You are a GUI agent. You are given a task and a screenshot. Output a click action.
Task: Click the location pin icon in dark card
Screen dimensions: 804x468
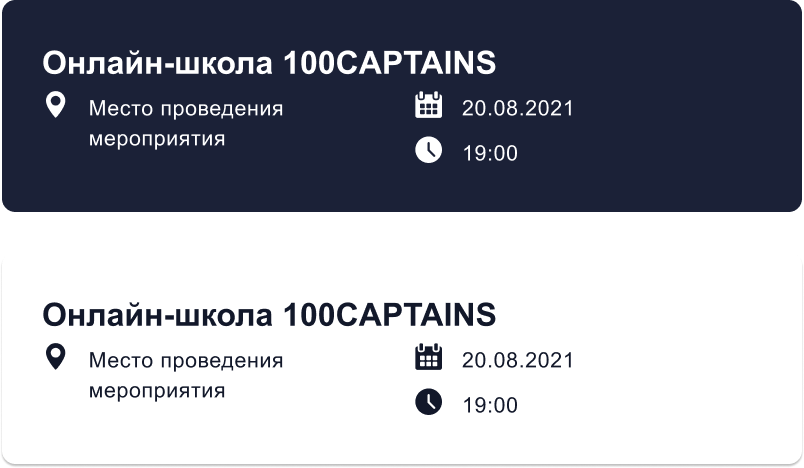pos(55,105)
